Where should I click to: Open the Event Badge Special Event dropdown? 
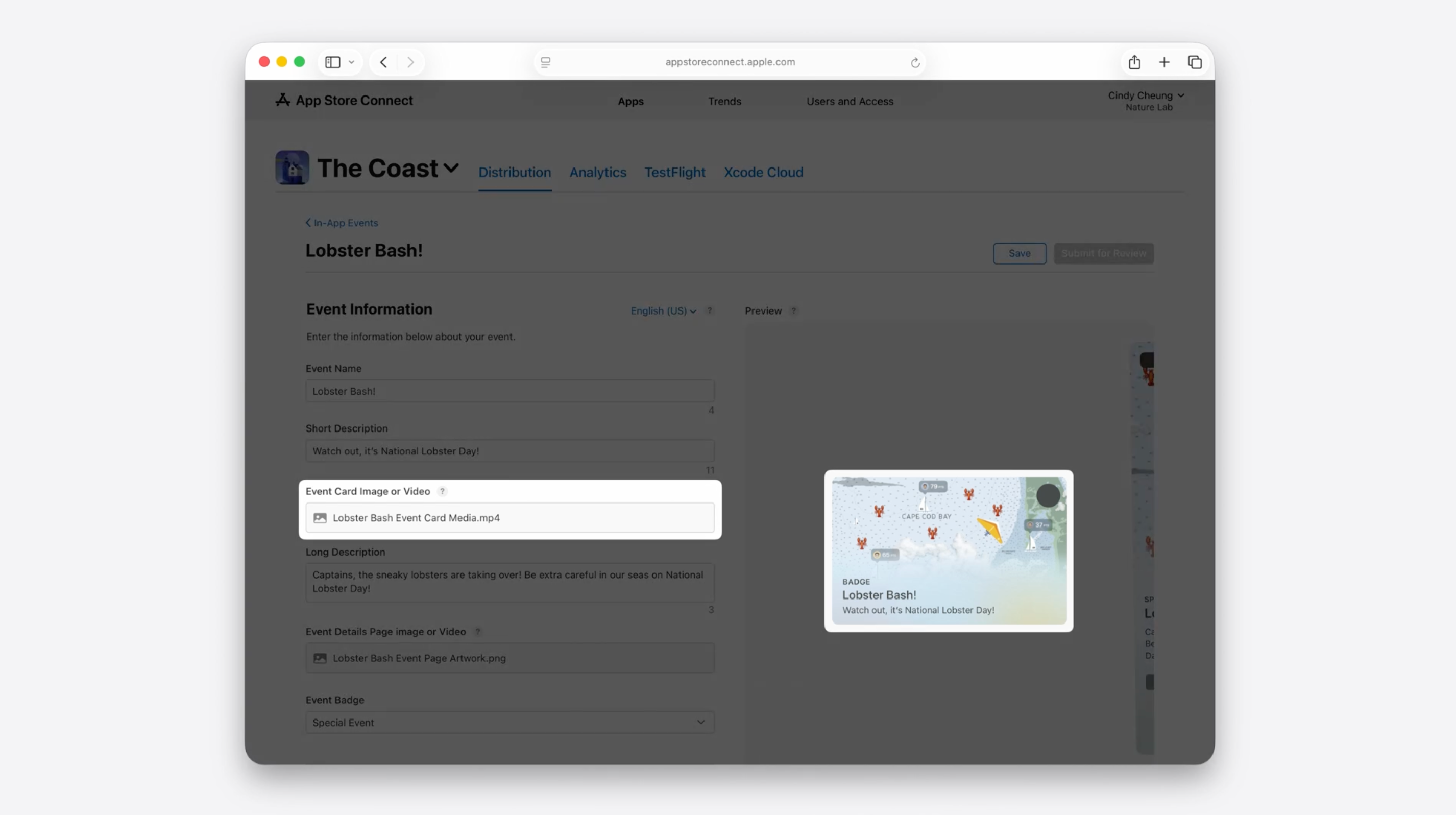(510, 722)
